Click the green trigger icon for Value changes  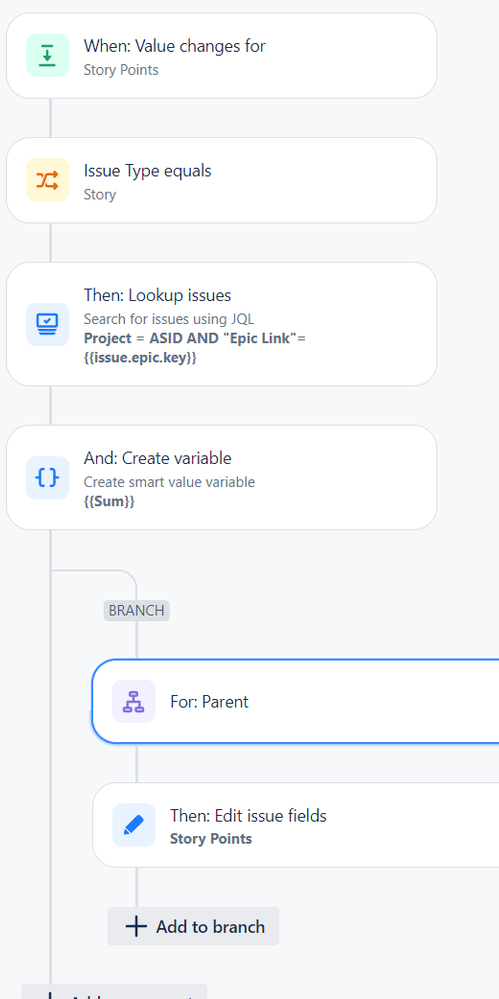[x=48, y=55]
